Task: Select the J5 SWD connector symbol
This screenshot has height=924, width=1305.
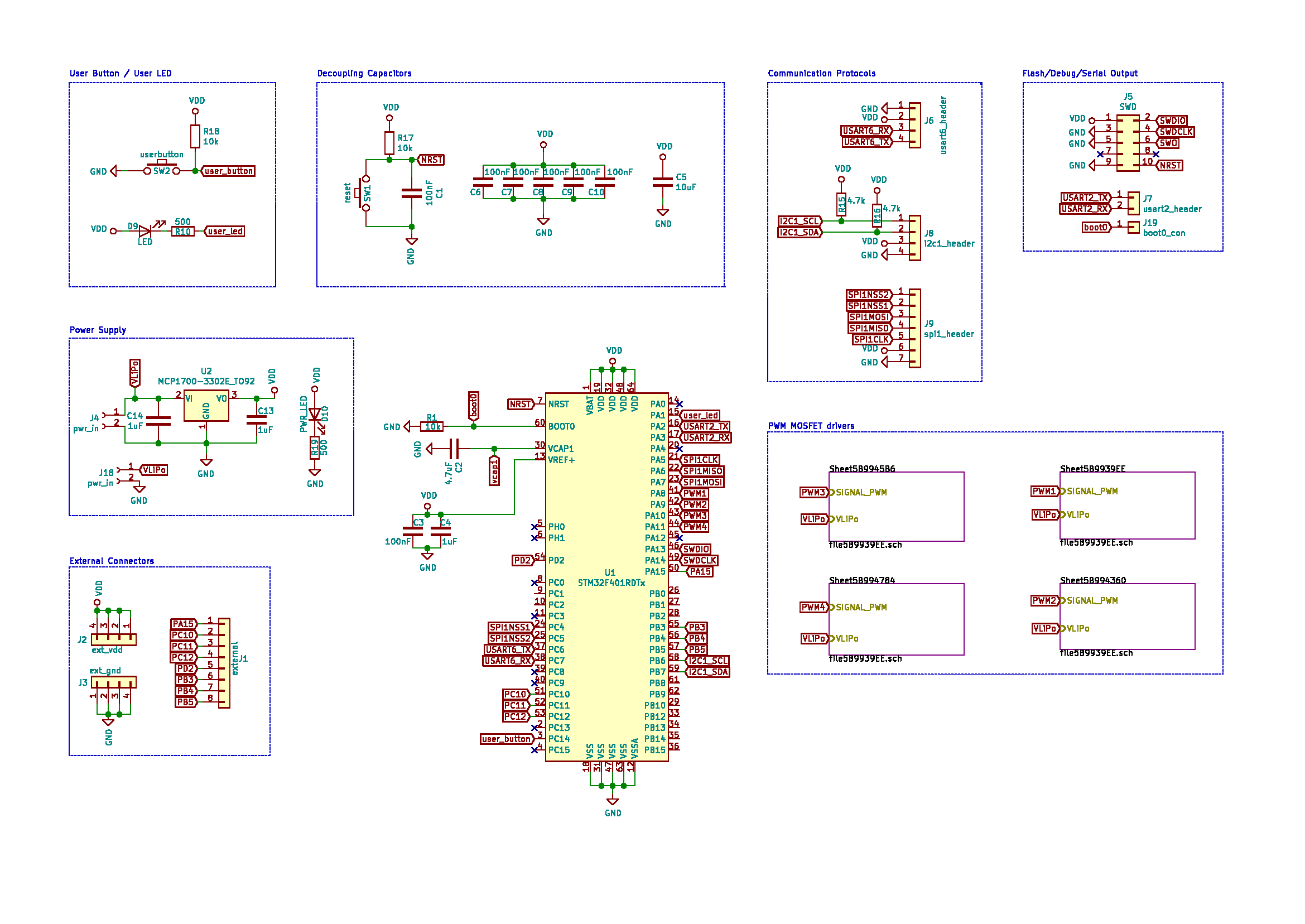Action: tap(1128, 143)
